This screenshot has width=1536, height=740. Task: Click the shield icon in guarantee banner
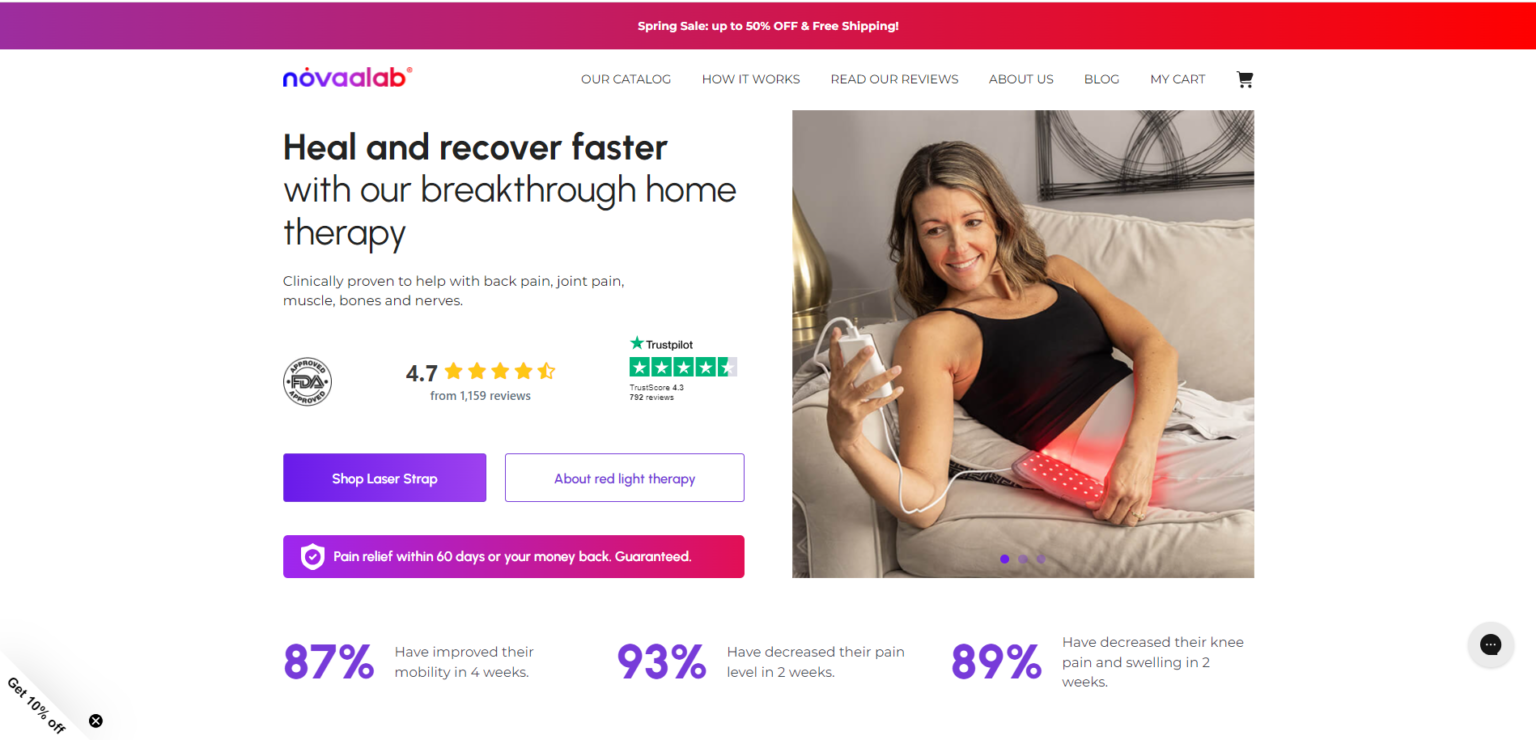(313, 557)
